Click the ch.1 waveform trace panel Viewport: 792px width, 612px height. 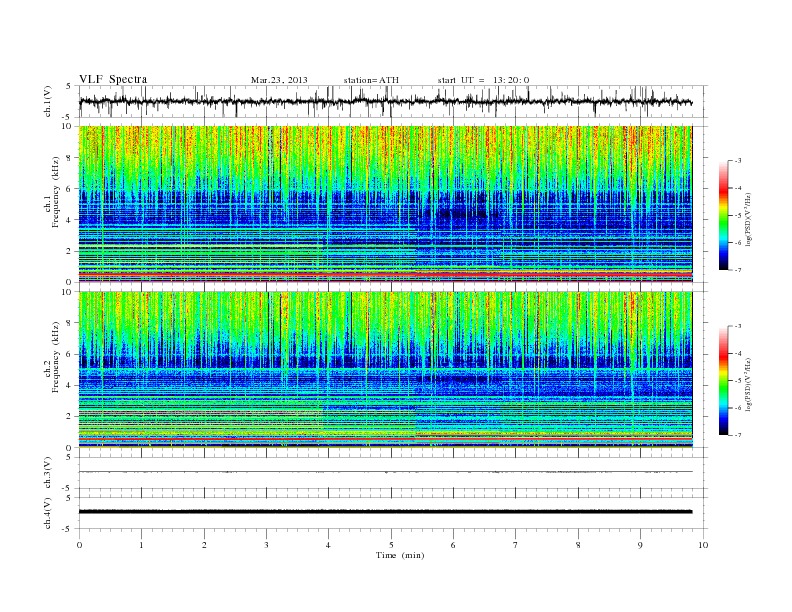point(393,101)
